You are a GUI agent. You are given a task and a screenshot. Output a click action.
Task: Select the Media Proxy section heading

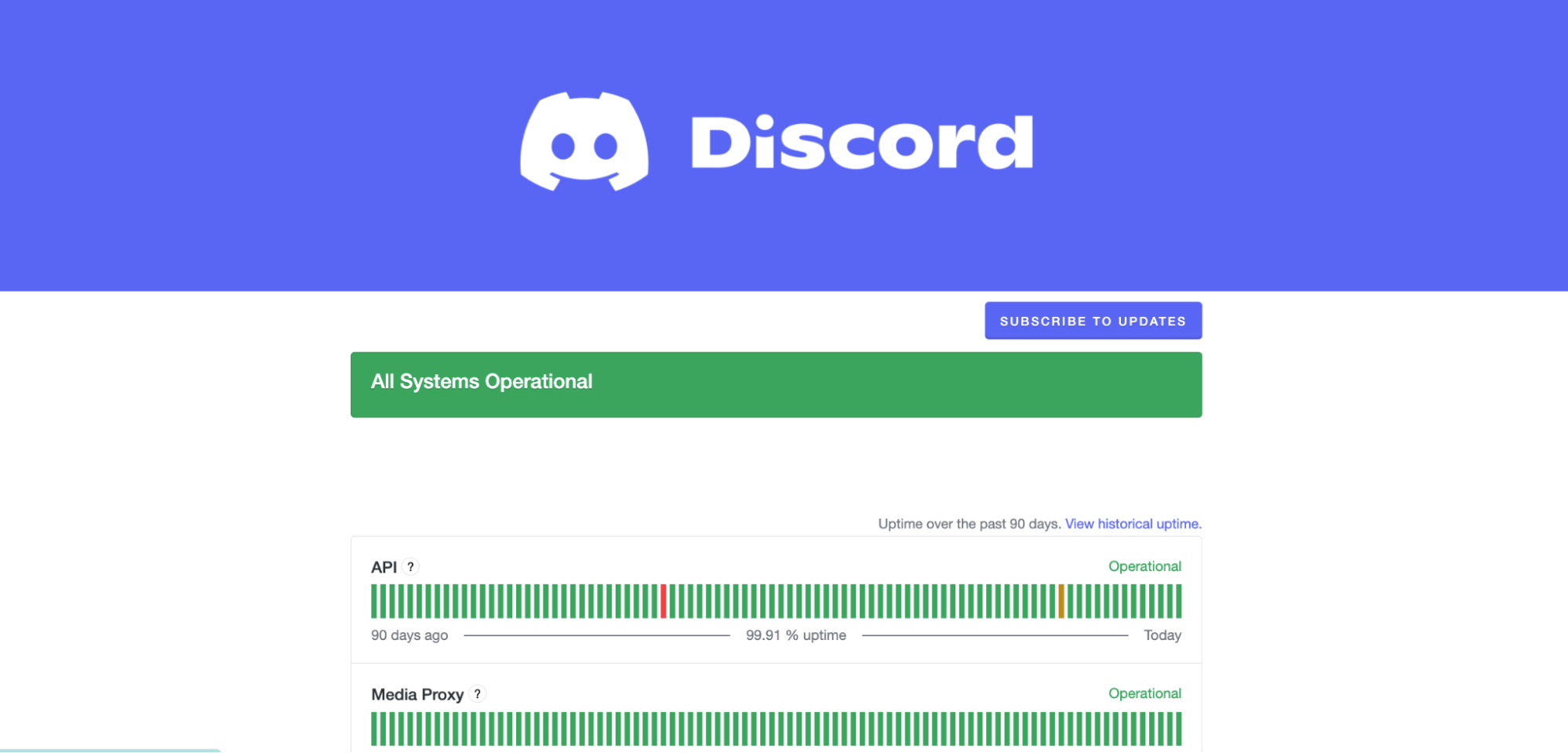click(417, 693)
